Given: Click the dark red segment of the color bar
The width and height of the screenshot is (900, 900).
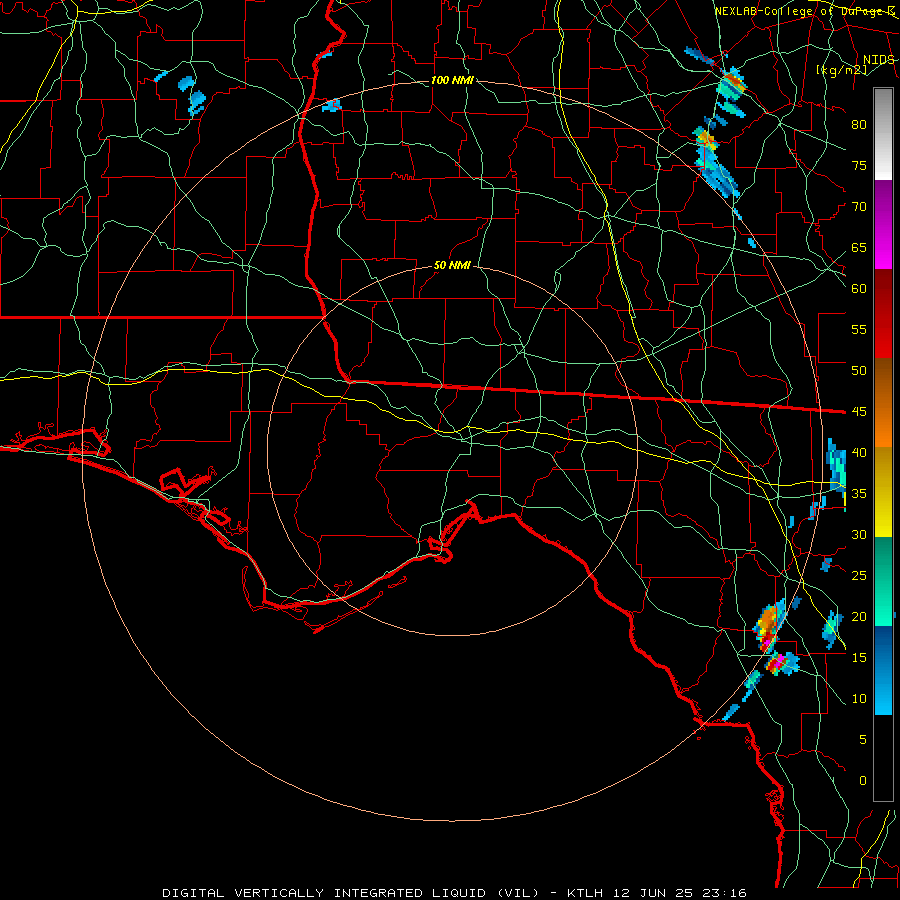Looking at the screenshot, I should pos(883,314).
